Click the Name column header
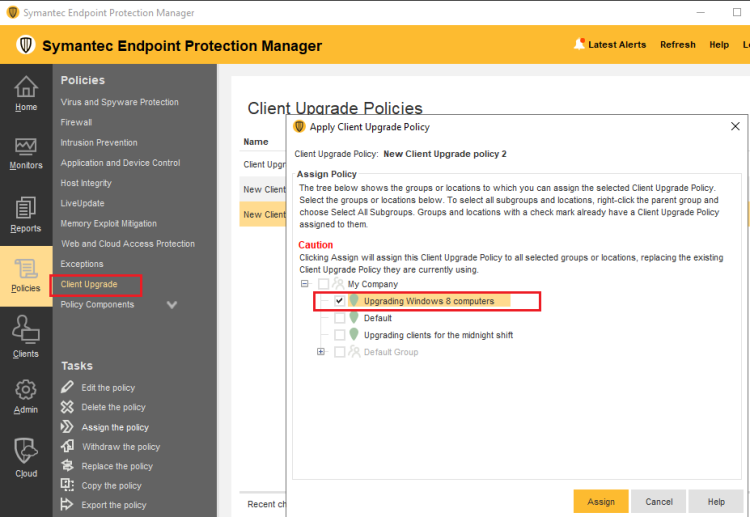Viewport: 750px width, 517px height. coord(256,142)
